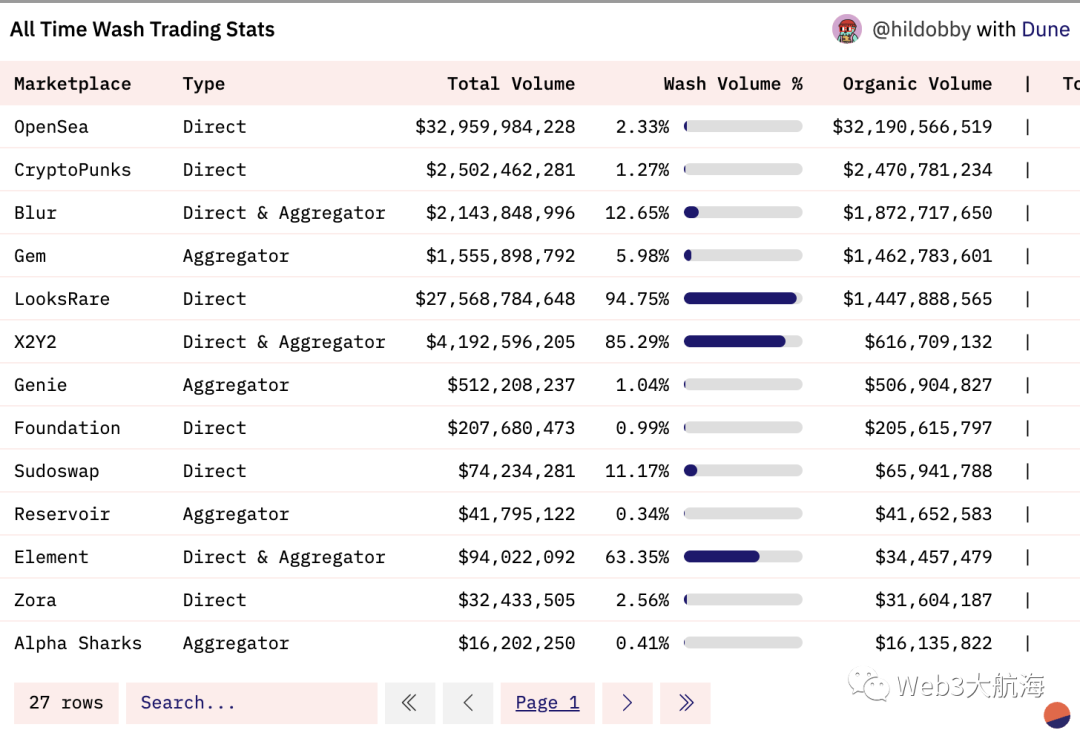Go to the first page of results
The width and height of the screenshot is (1080, 733).
tap(410, 703)
